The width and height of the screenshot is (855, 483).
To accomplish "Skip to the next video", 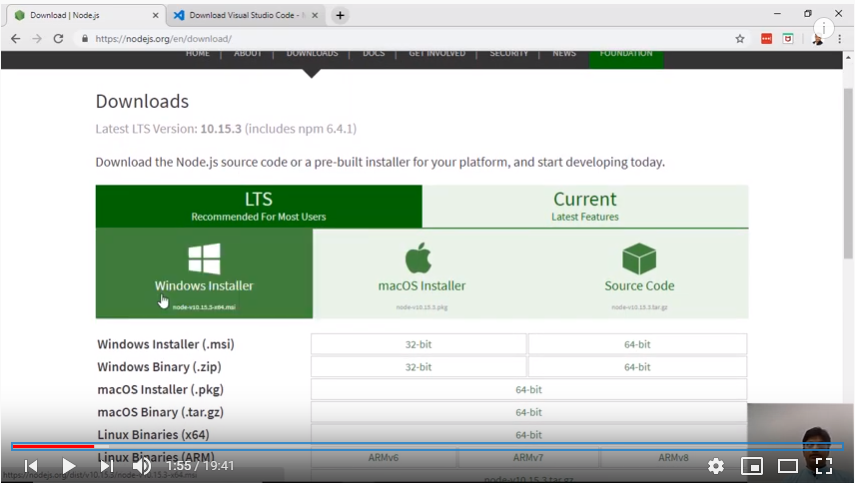I will (x=106, y=466).
